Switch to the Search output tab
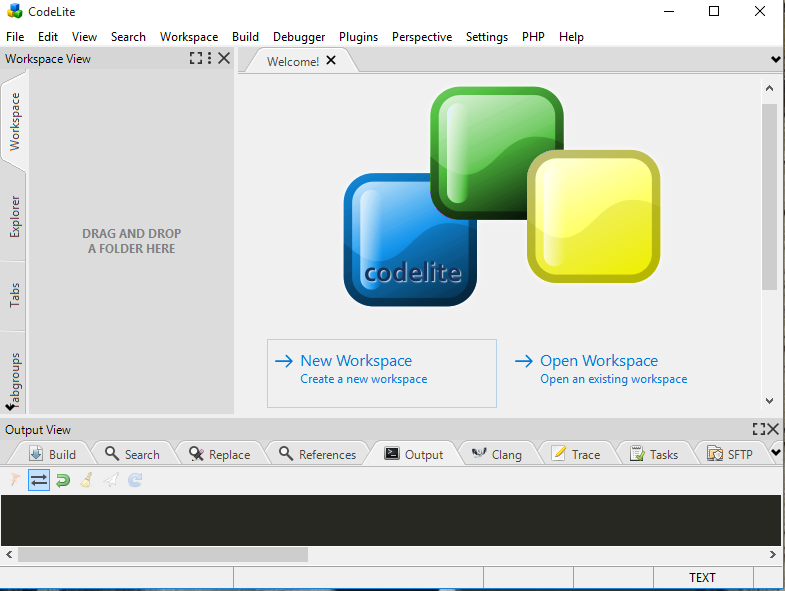 (x=133, y=454)
